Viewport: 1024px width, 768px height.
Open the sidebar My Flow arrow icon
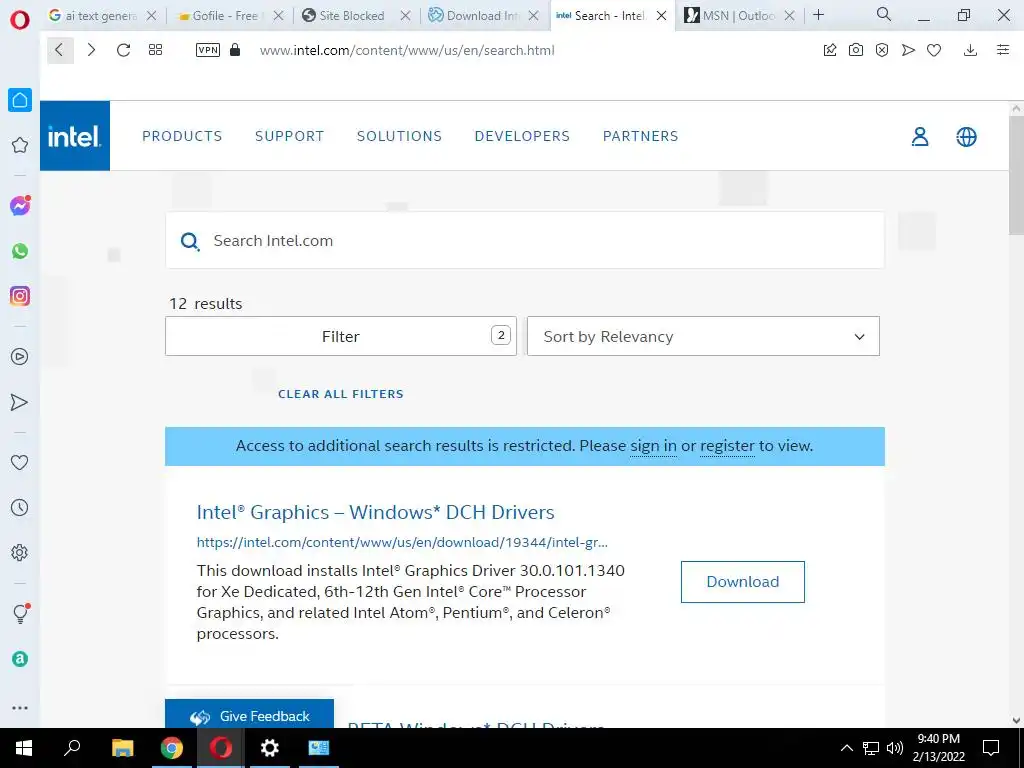click(20, 402)
